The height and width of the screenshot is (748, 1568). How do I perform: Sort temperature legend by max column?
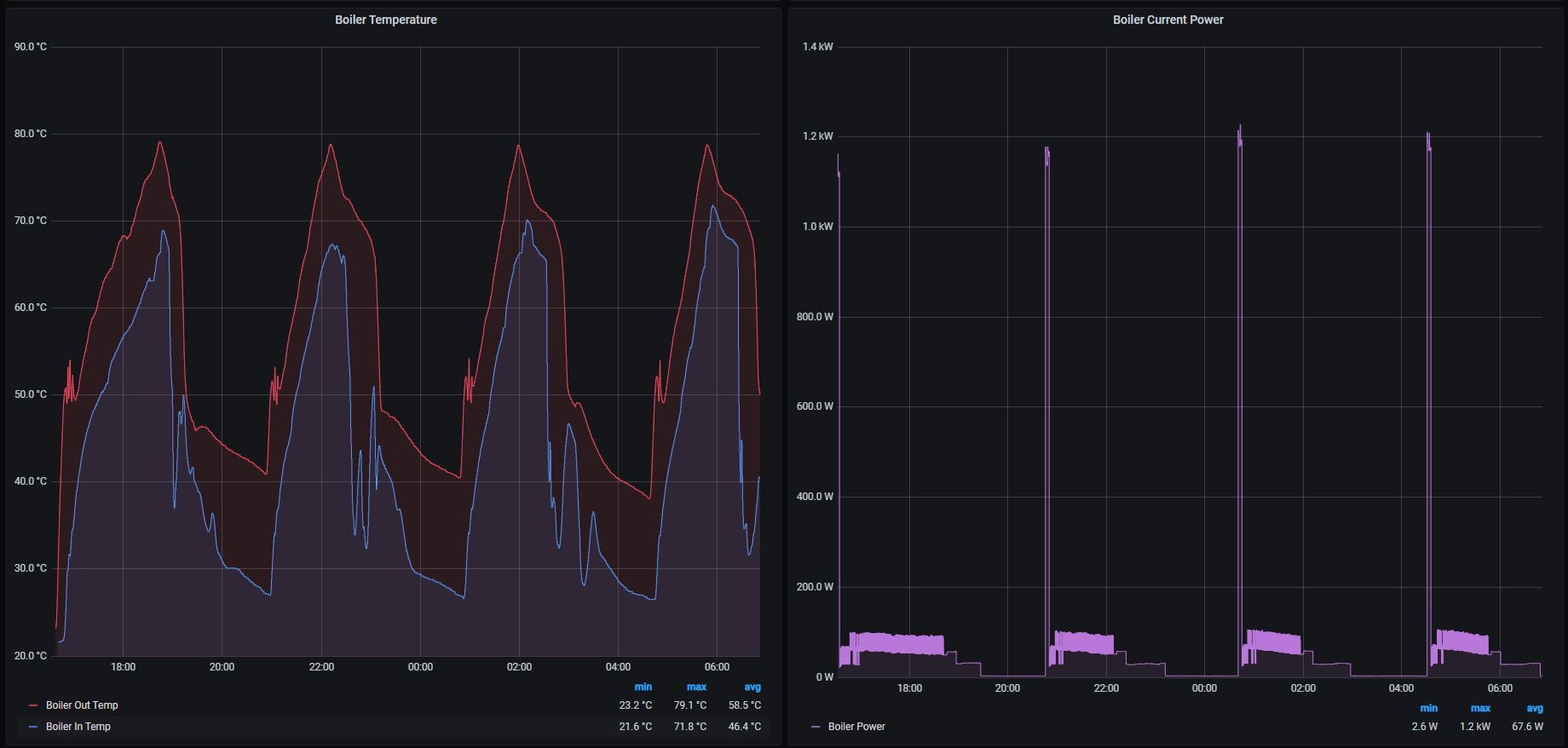(696, 687)
